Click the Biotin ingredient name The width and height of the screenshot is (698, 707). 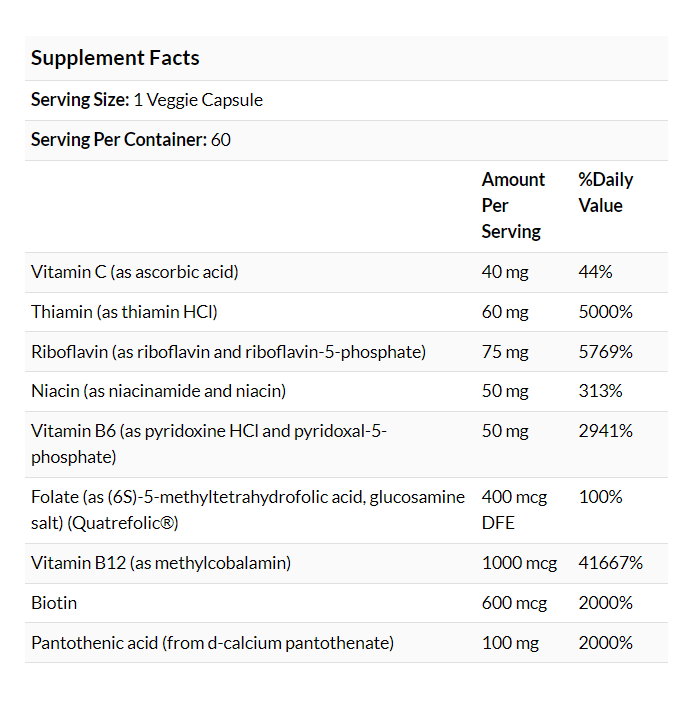[x=54, y=603]
